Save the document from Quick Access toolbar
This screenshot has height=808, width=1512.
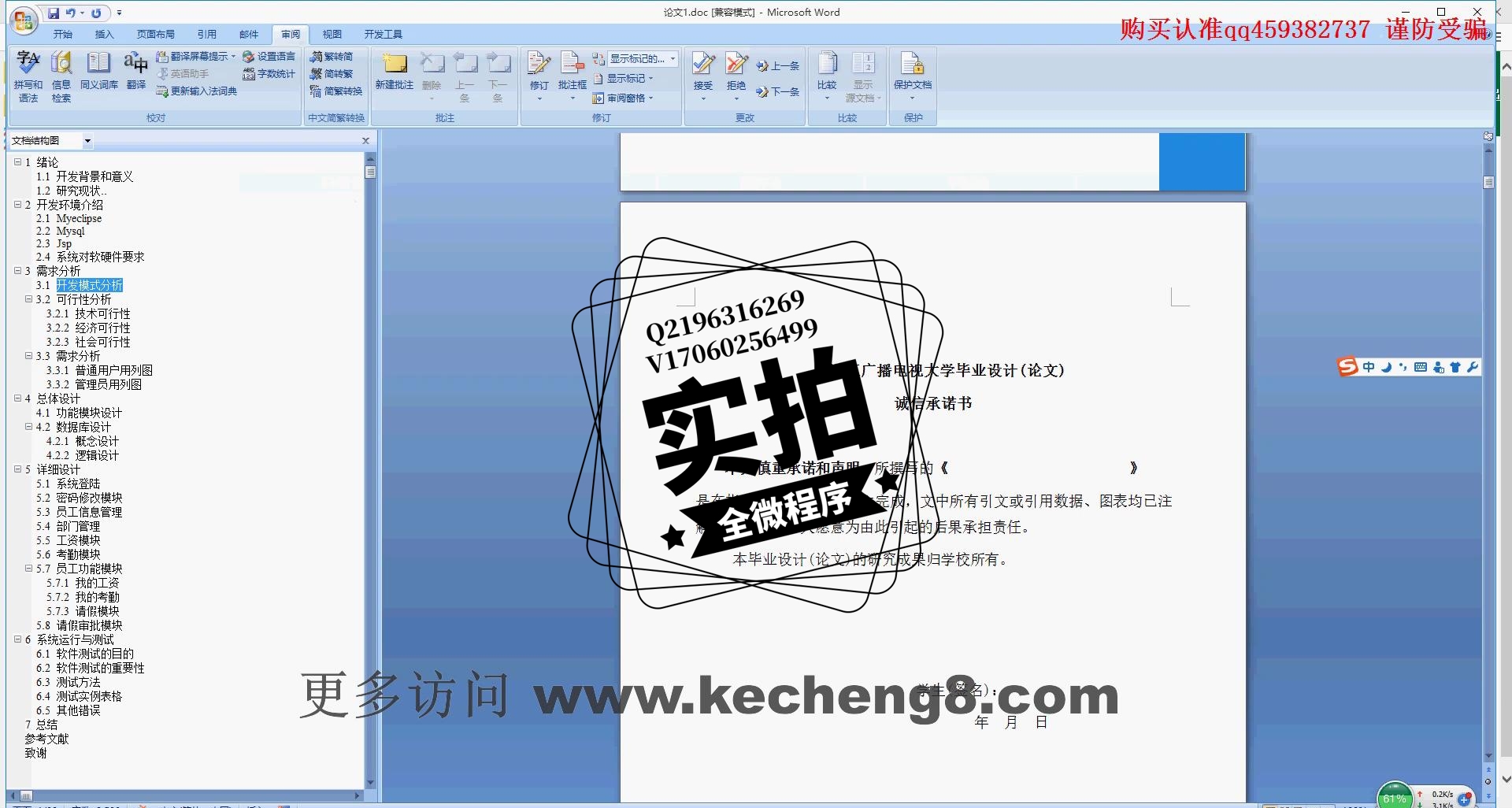[54, 13]
